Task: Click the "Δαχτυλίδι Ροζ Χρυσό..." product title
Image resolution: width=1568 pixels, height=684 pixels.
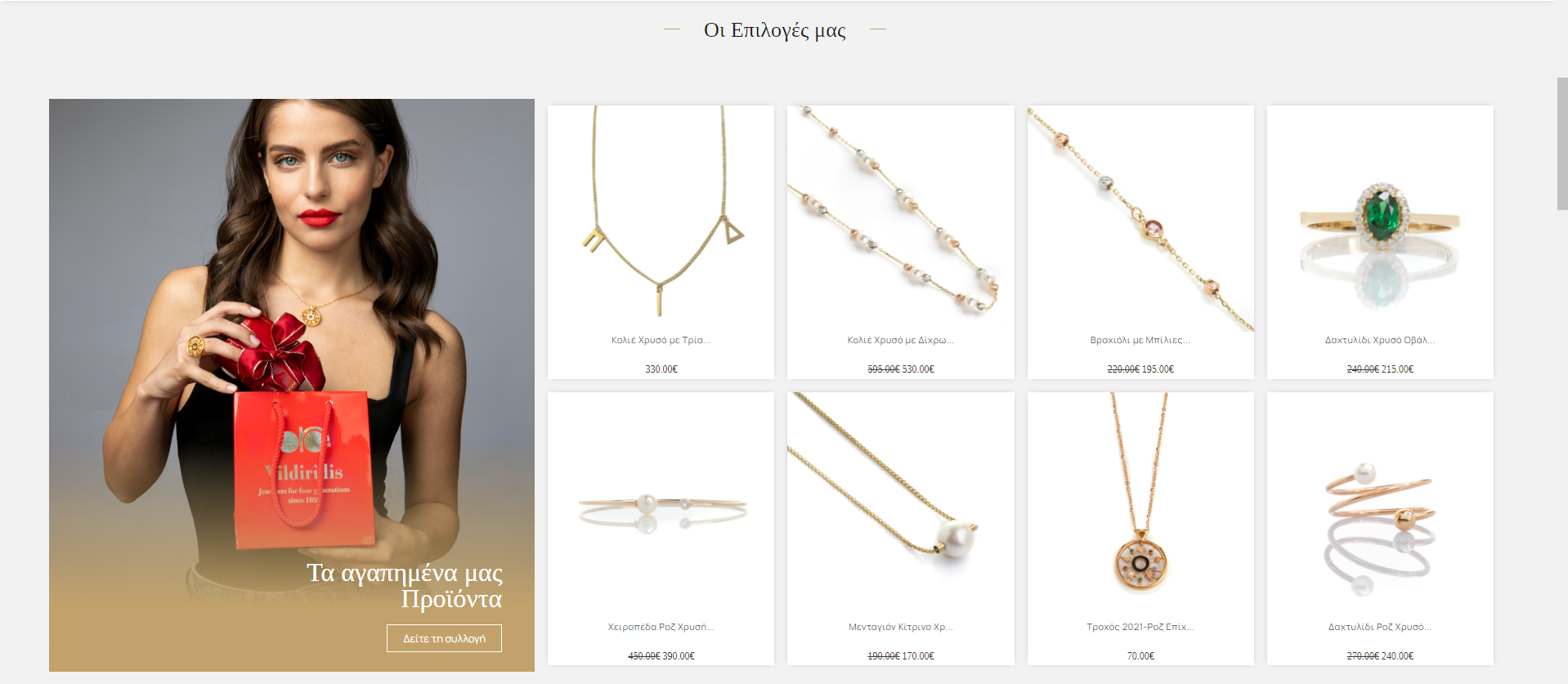Action: (x=1380, y=627)
